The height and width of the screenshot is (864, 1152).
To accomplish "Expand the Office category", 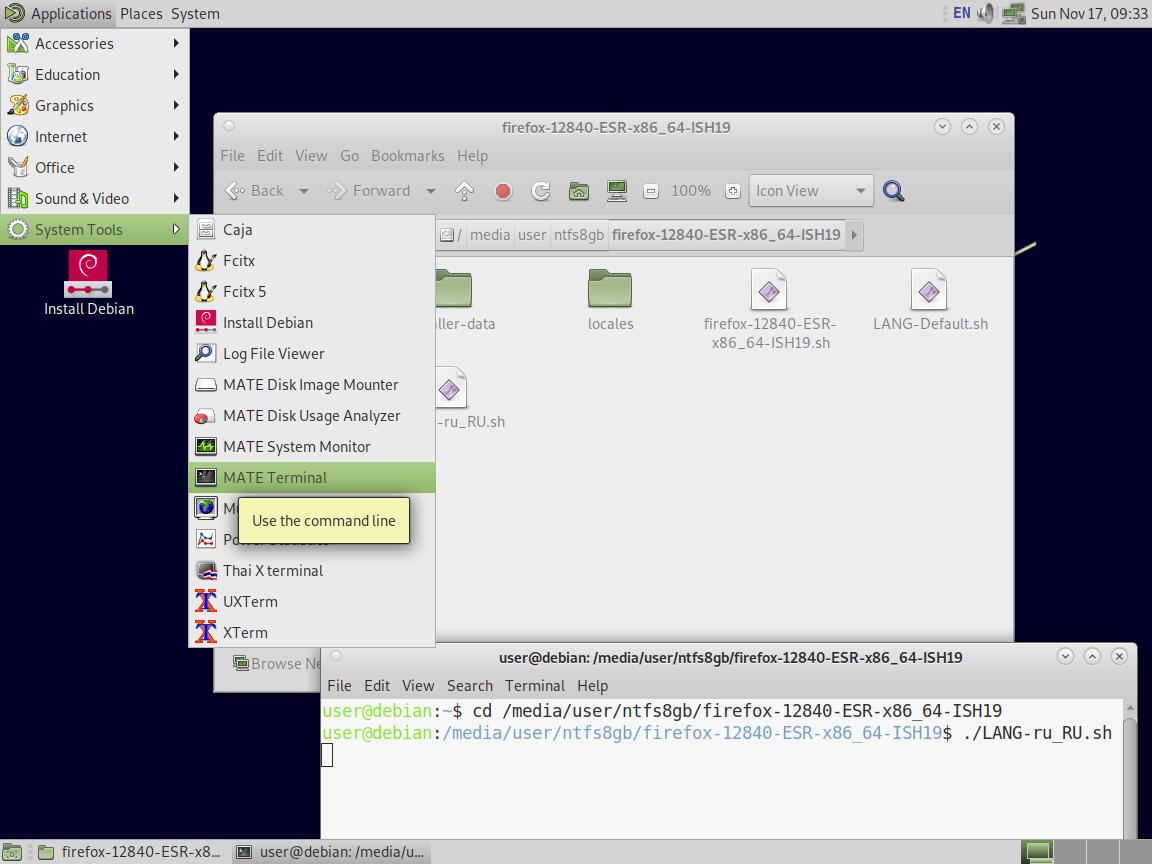I will coord(94,168).
